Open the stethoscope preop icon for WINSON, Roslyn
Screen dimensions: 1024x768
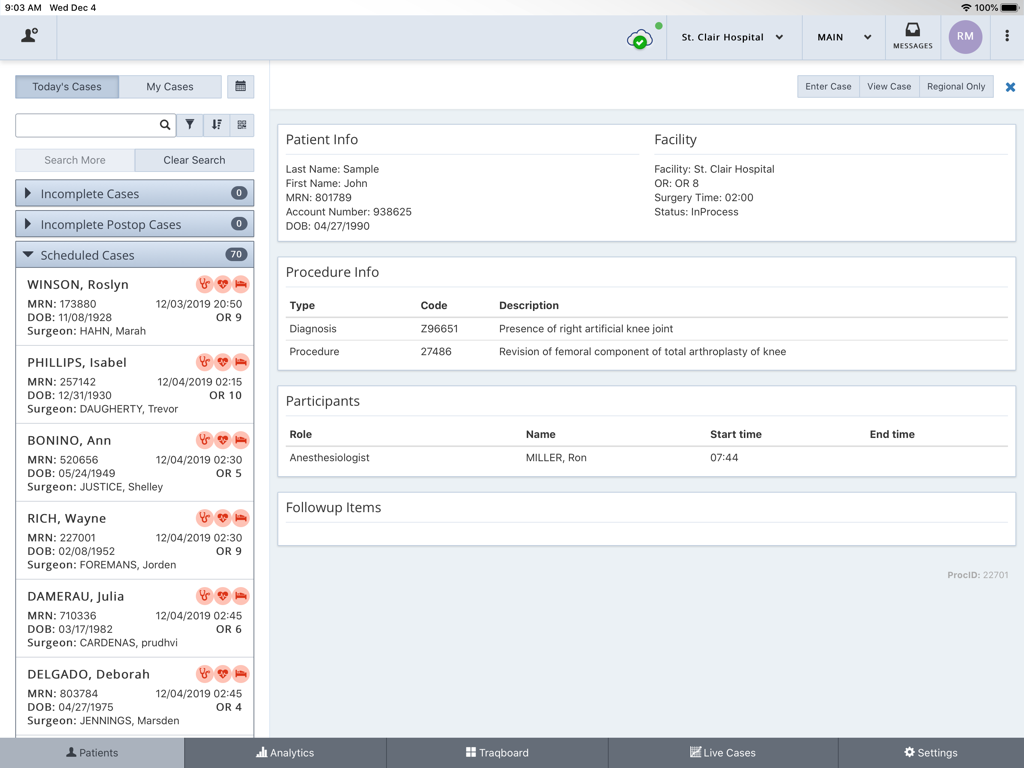205,284
